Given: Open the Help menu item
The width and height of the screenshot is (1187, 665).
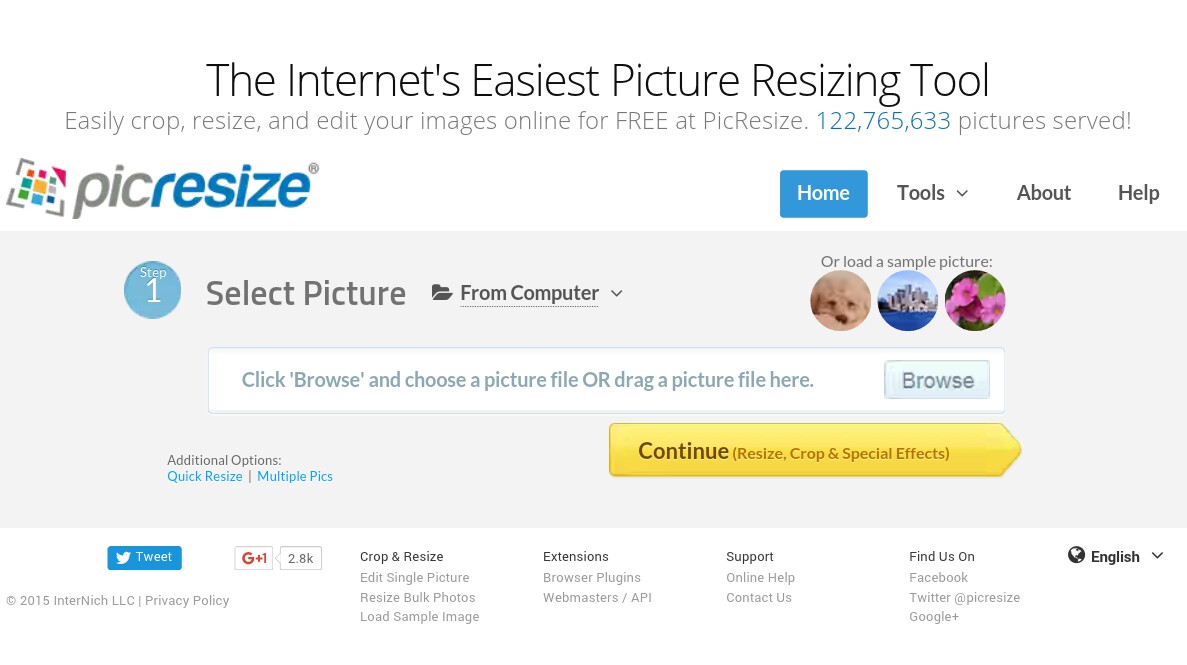Looking at the screenshot, I should pyautogui.click(x=1139, y=193).
